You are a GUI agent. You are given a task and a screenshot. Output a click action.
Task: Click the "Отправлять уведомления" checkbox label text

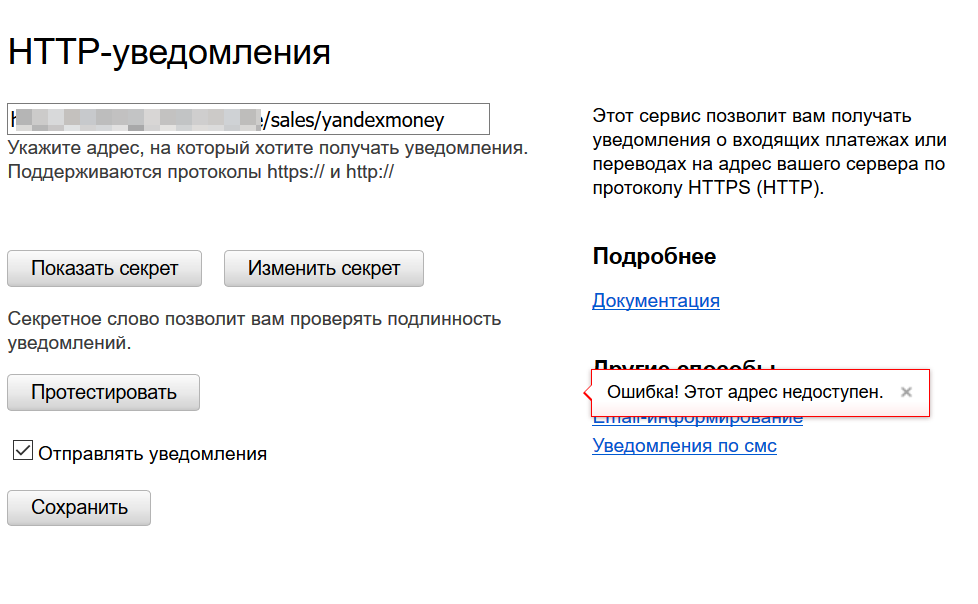click(152, 454)
